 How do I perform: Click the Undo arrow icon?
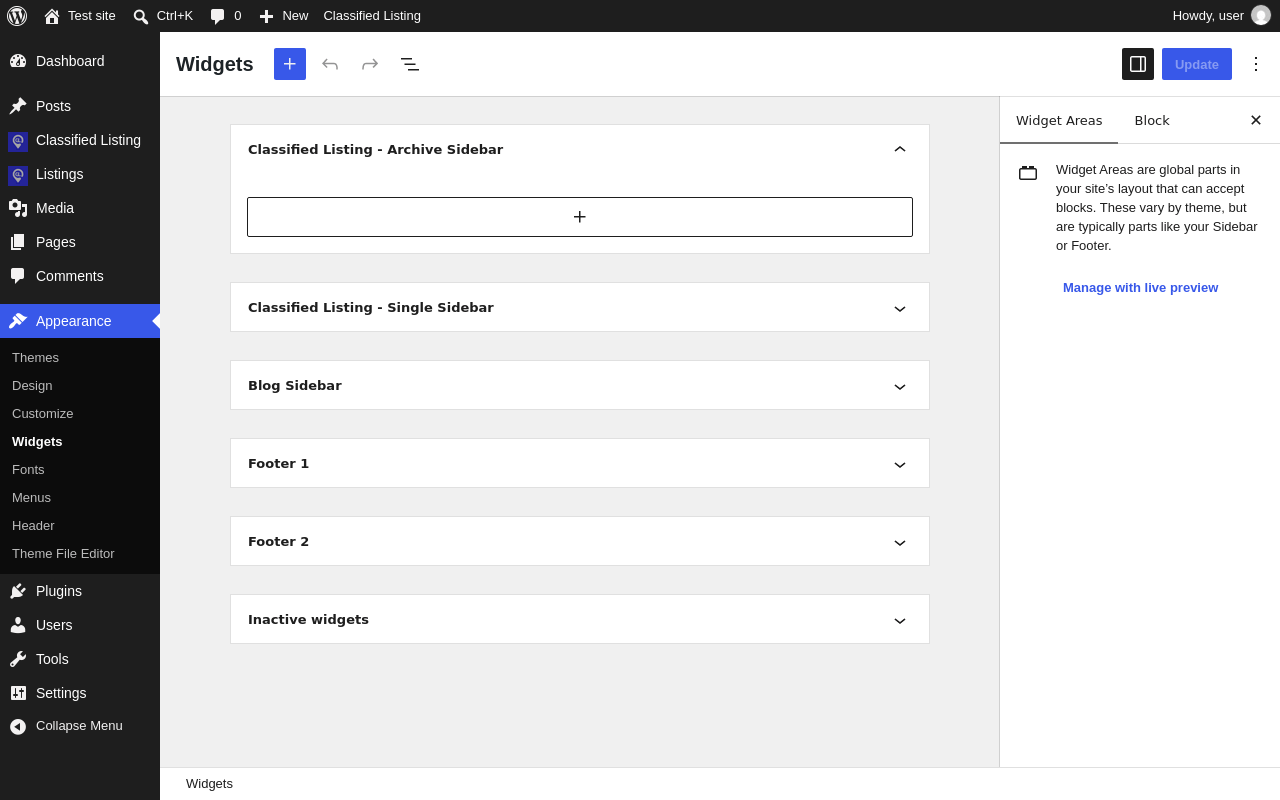click(330, 64)
